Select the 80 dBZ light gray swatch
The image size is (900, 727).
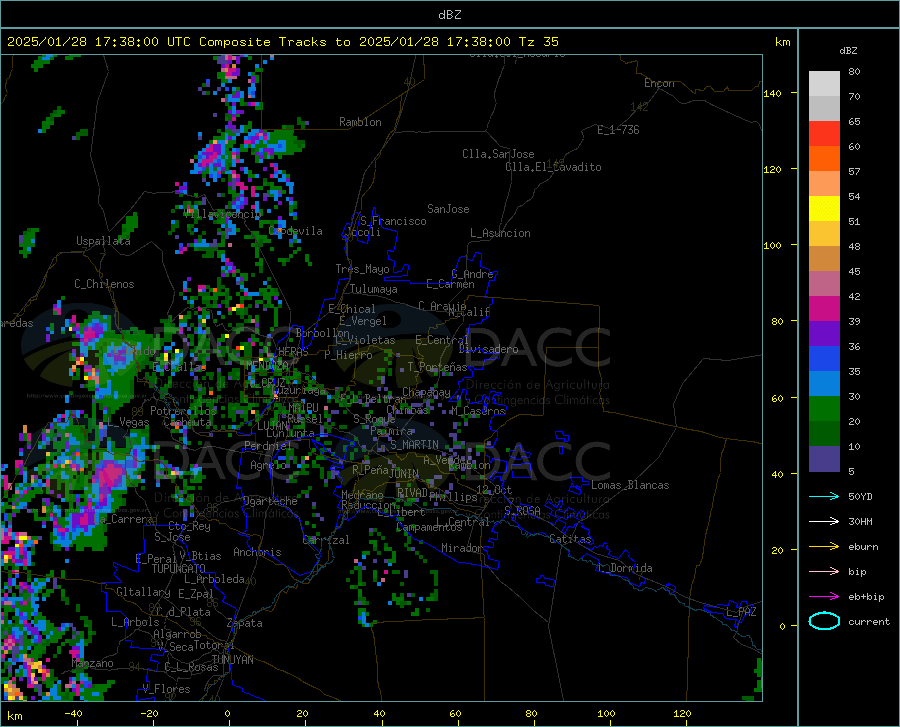pyautogui.click(x=824, y=84)
